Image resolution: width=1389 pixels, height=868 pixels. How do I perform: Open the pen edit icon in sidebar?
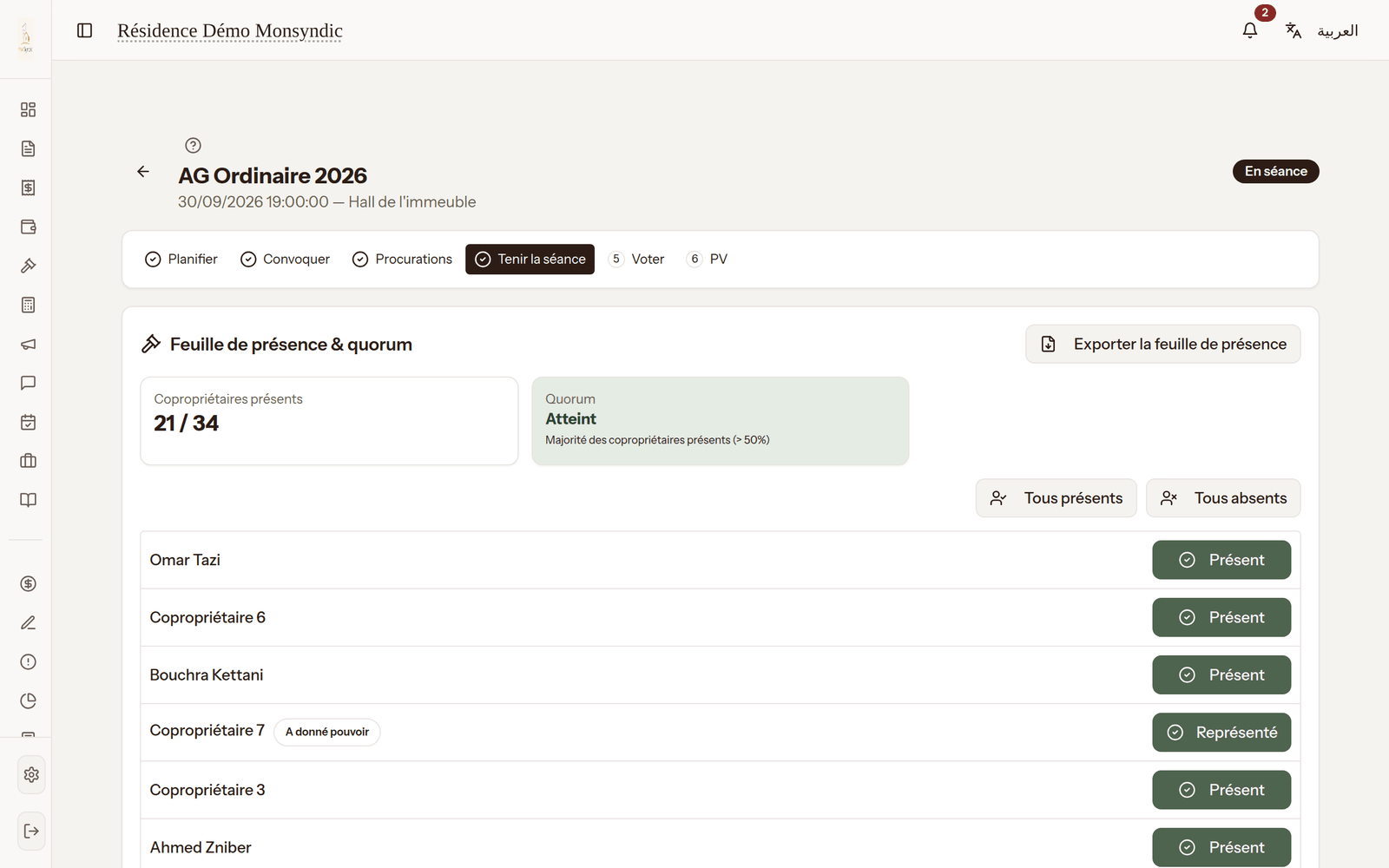(x=28, y=622)
